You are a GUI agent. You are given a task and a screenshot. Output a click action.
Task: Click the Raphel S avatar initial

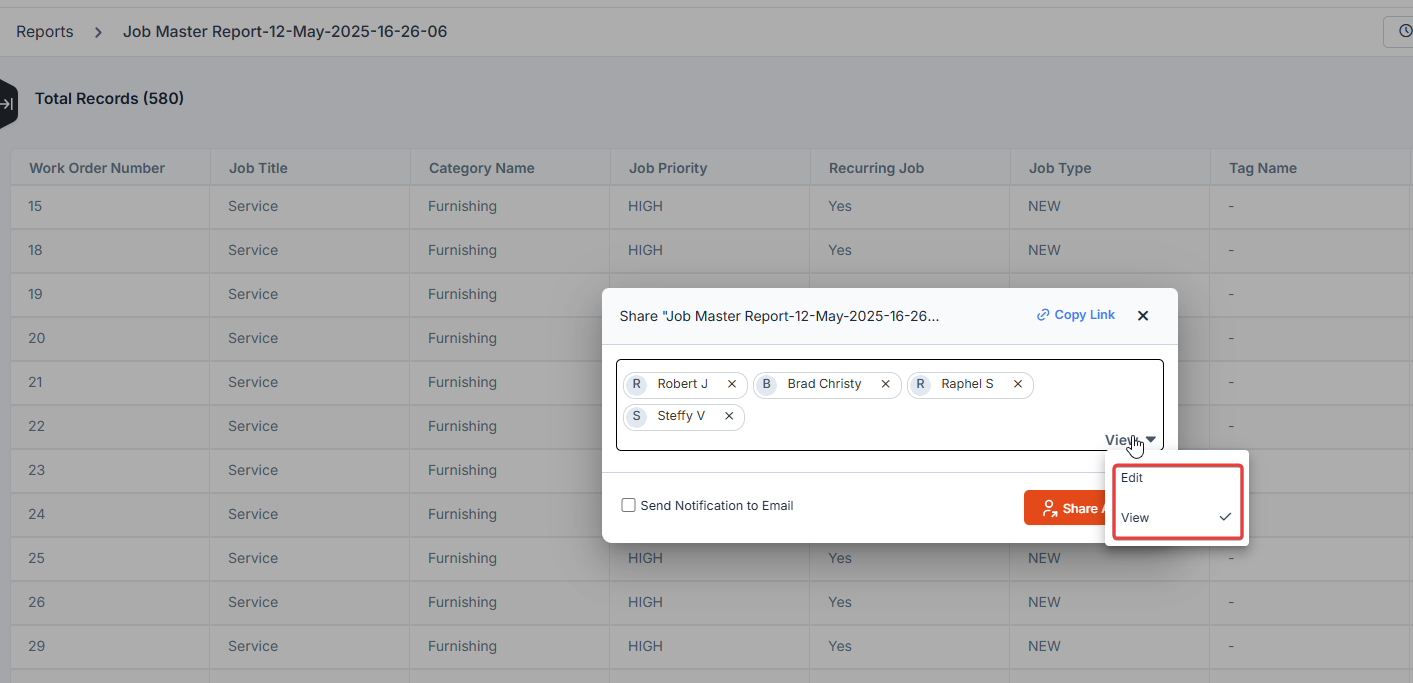(x=921, y=385)
